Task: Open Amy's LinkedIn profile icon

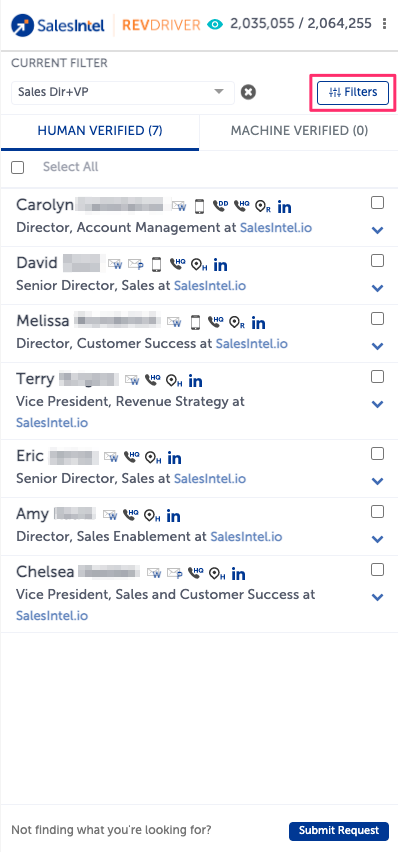Action: tap(173, 515)
